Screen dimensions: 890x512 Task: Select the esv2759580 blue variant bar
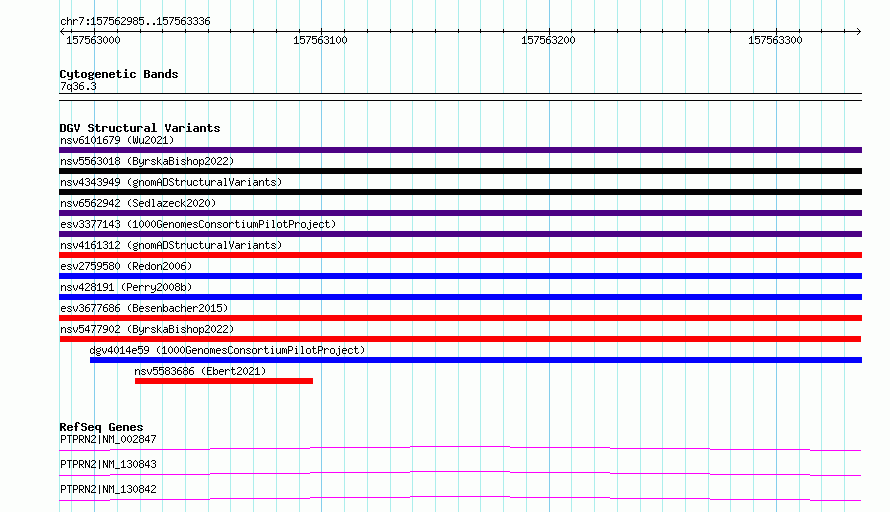(x=460, y=276)
